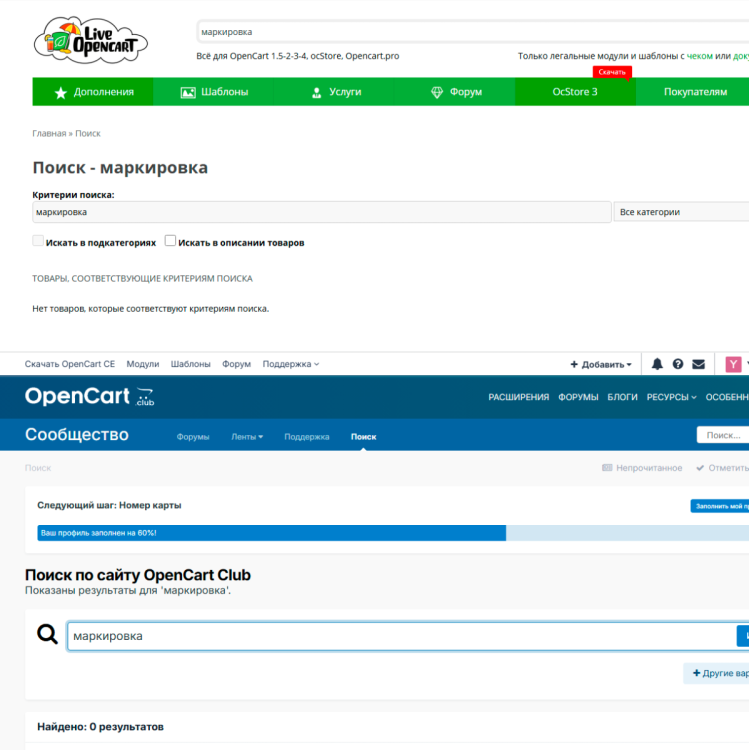Toggle 'Искать в подкатегориях' checkbox

38,241
